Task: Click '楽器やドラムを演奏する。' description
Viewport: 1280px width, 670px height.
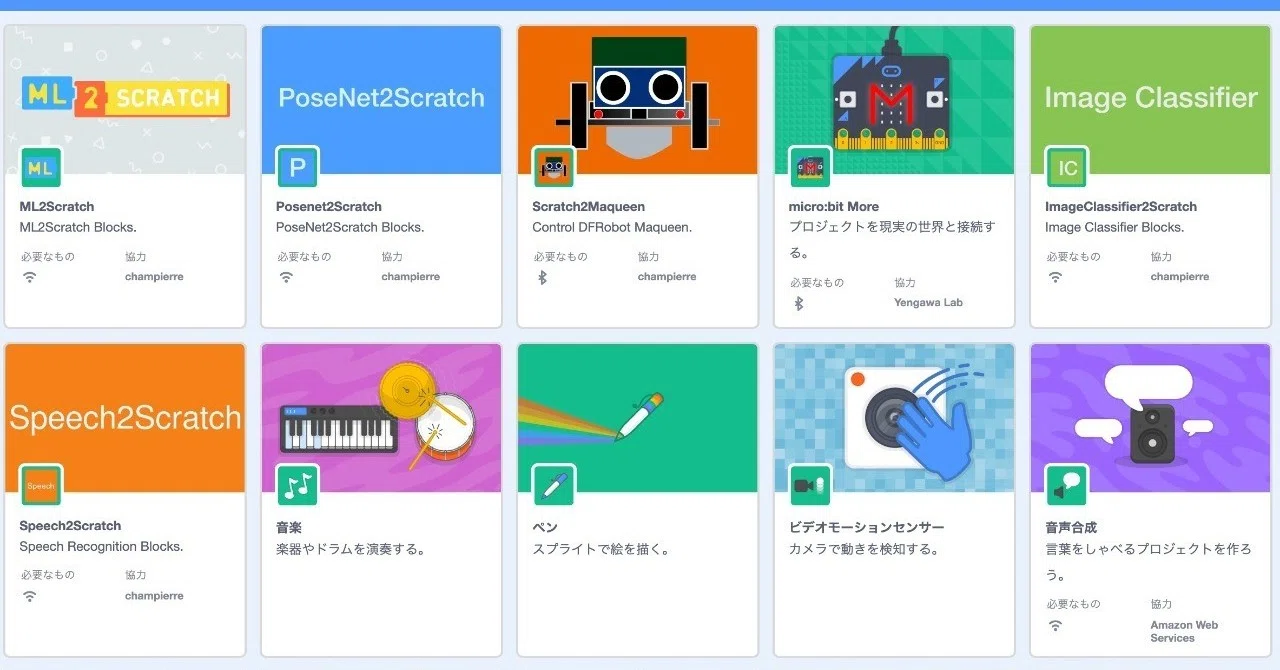Action: 352,549
